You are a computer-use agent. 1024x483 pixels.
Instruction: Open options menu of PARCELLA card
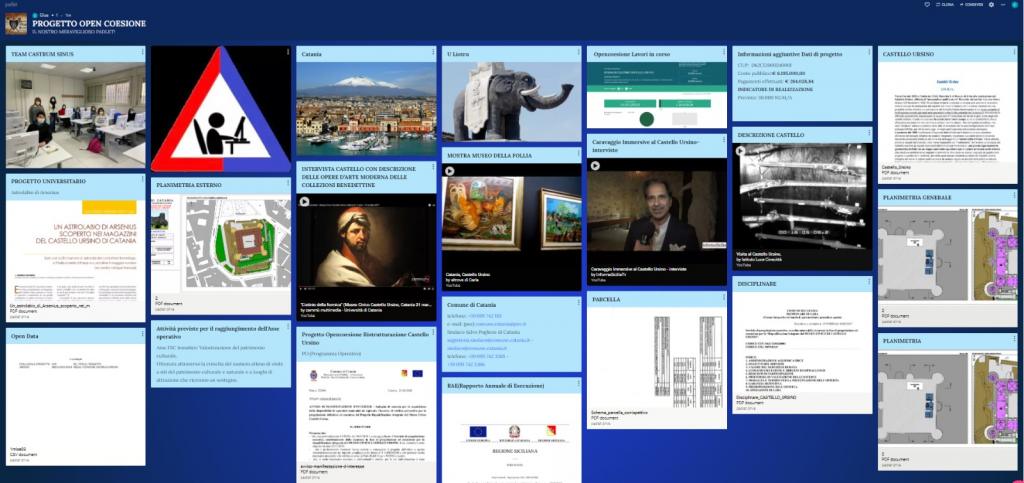(724, 297)
